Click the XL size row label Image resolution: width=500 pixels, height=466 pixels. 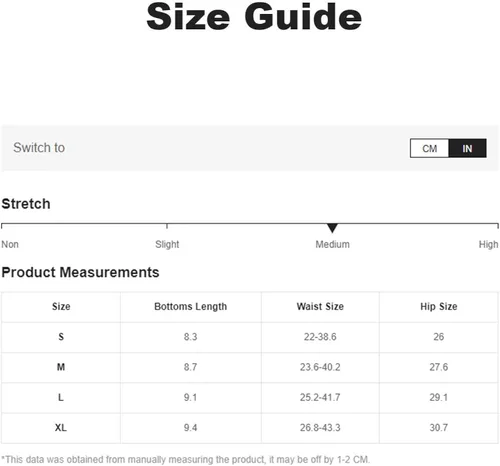coord(61,427)
